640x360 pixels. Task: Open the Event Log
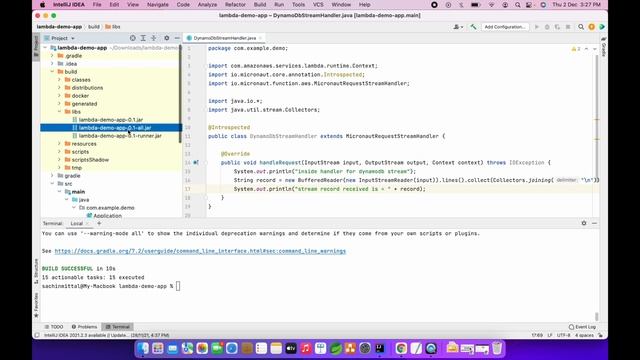coord(582,327)
